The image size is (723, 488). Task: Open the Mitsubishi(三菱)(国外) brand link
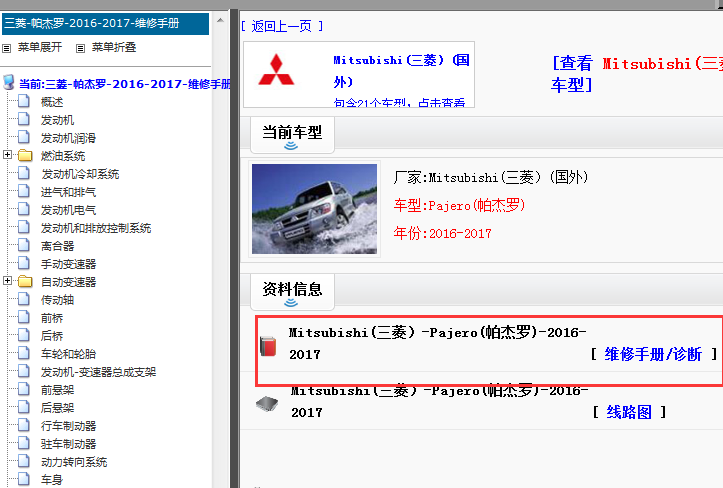(401, 71)
